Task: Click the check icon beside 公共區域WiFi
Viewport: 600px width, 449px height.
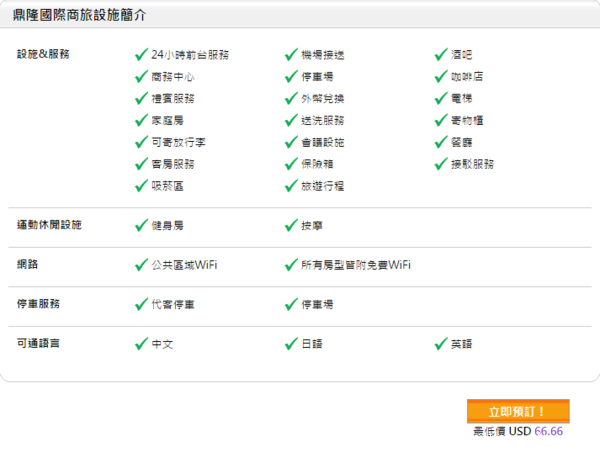Action: coord(141,265)
